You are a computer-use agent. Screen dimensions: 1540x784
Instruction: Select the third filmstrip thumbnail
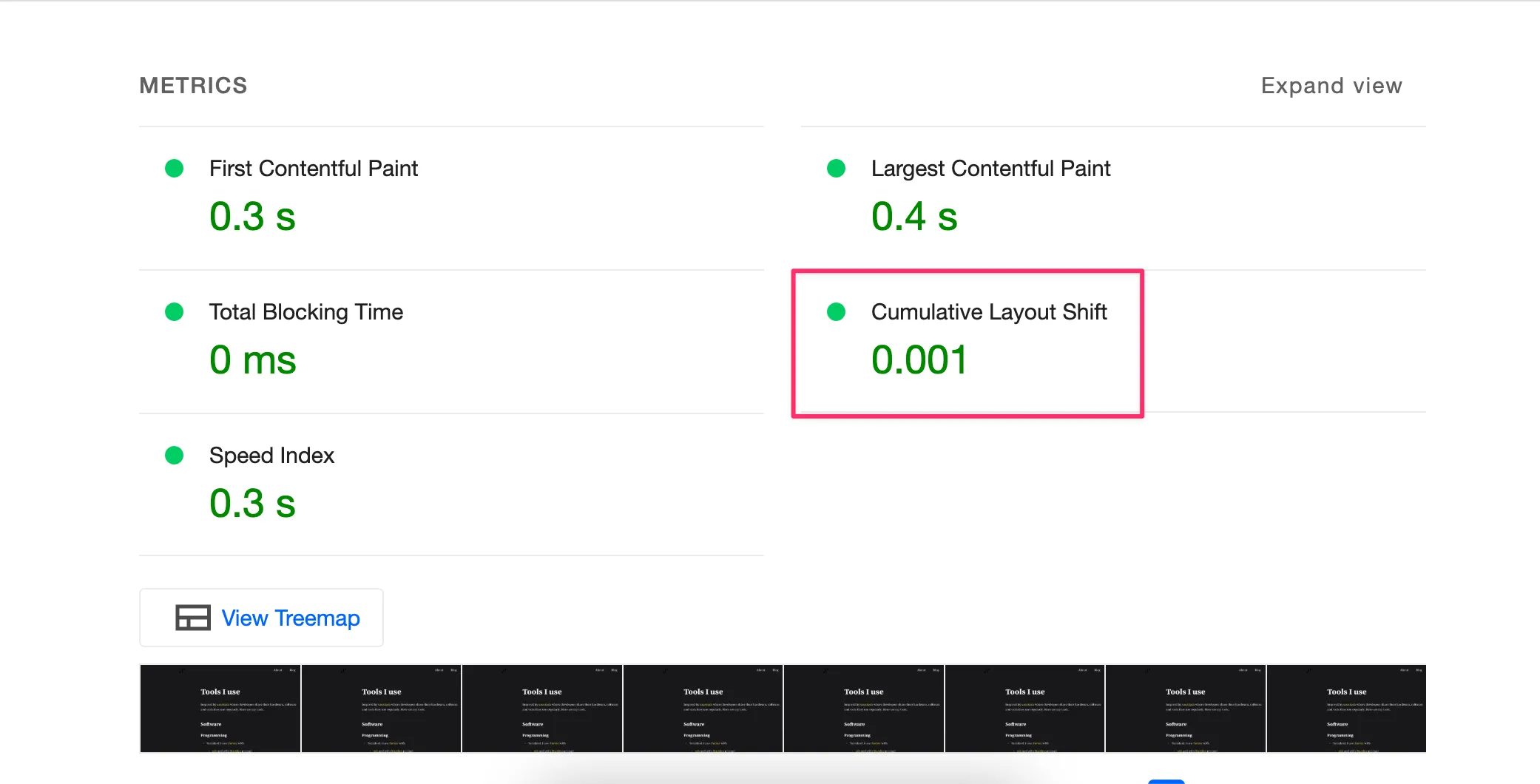pyautogui.click(x=541, y=709)
